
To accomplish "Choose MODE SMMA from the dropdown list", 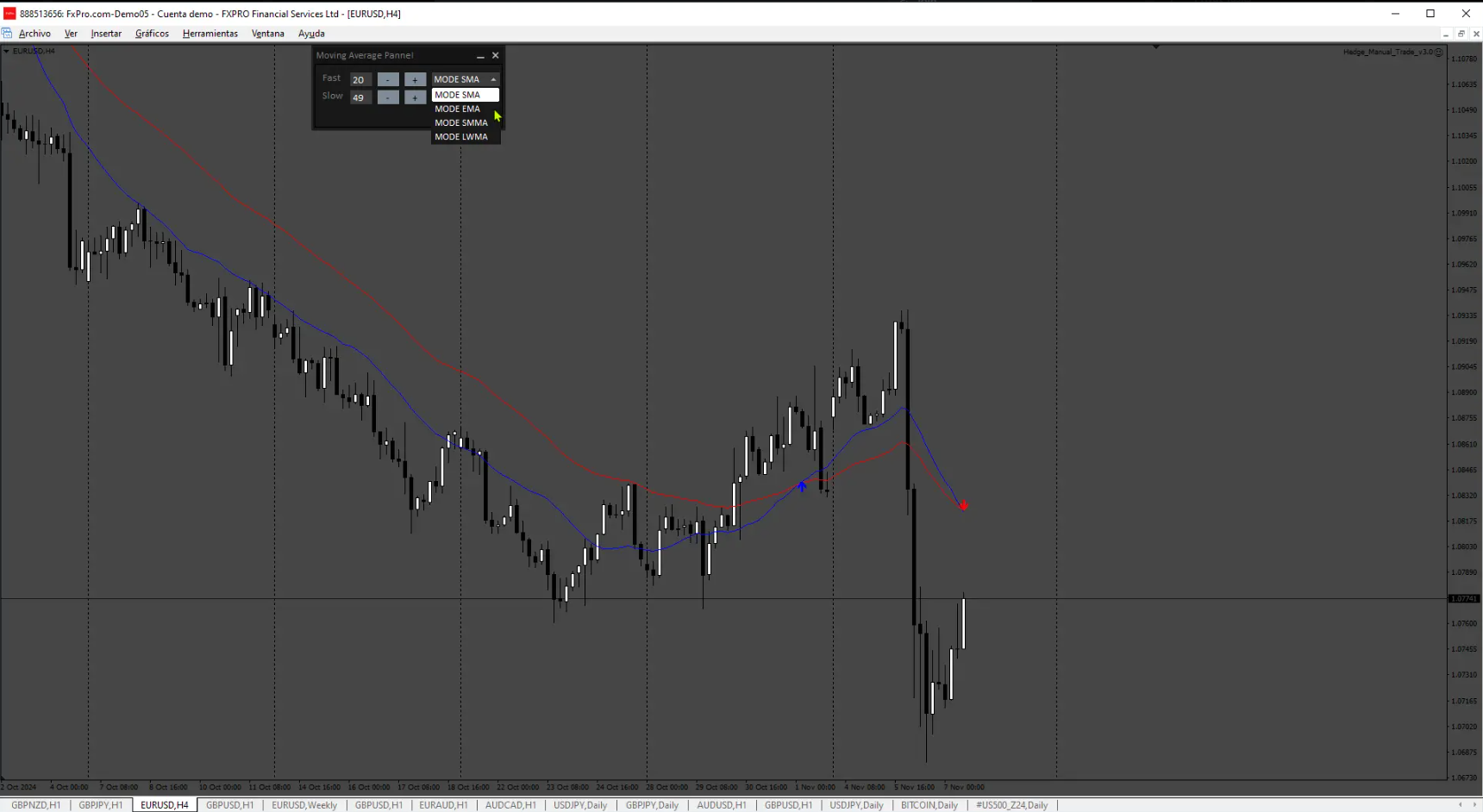I will (466, 122).
